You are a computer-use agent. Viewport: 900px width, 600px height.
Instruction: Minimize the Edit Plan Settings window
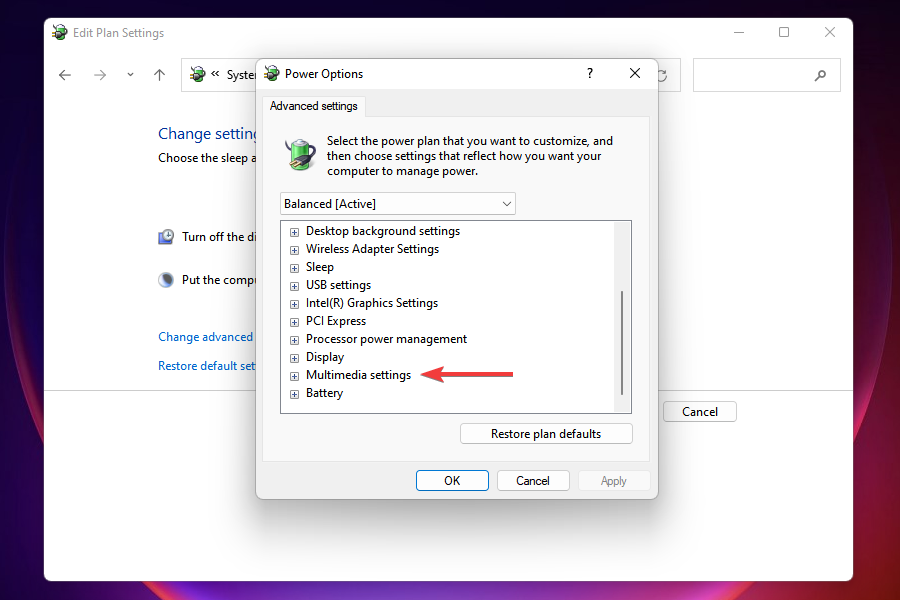(739, 33)
